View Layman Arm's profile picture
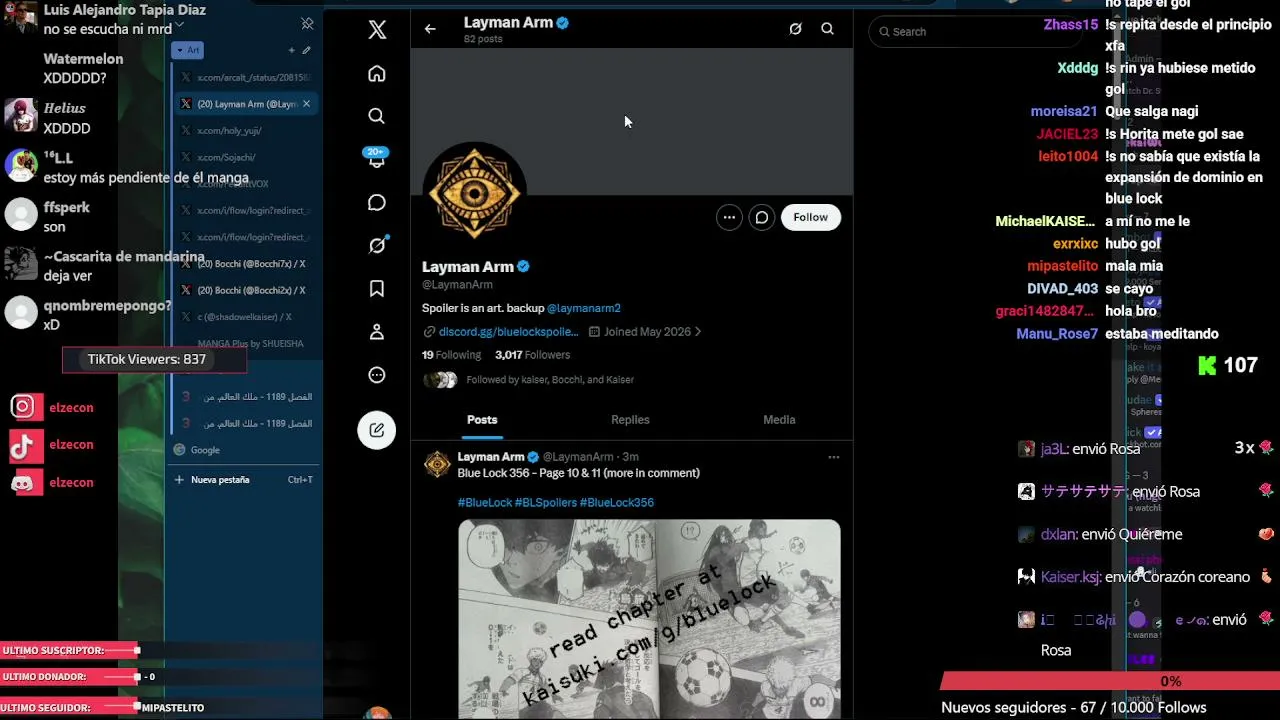 [x=475, y=193]
